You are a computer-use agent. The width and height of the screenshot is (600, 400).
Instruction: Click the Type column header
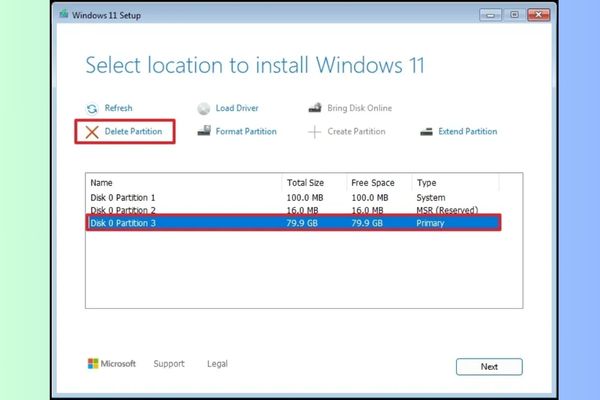(x=455, y=183)
